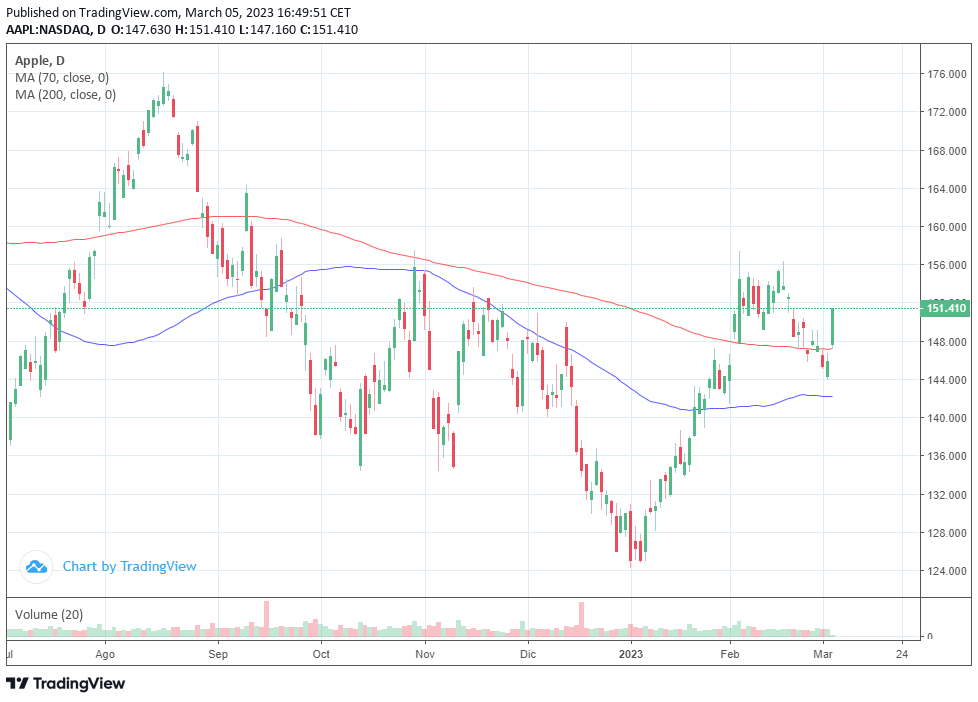Click the 'Oct' month label on time axis
Image resolution: width=978 pixels, height=702 pixels.
point(321,655)
